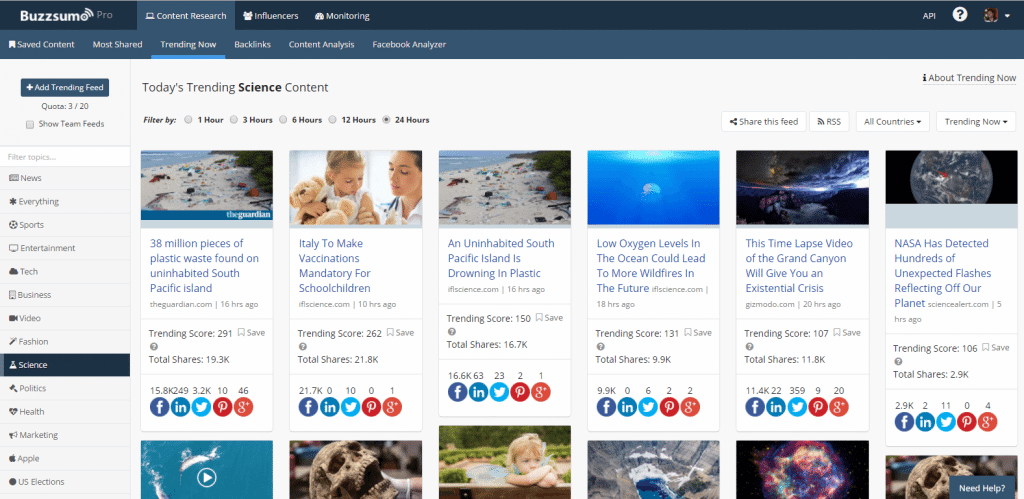Open the help question mark icon

tap(959, 14)
